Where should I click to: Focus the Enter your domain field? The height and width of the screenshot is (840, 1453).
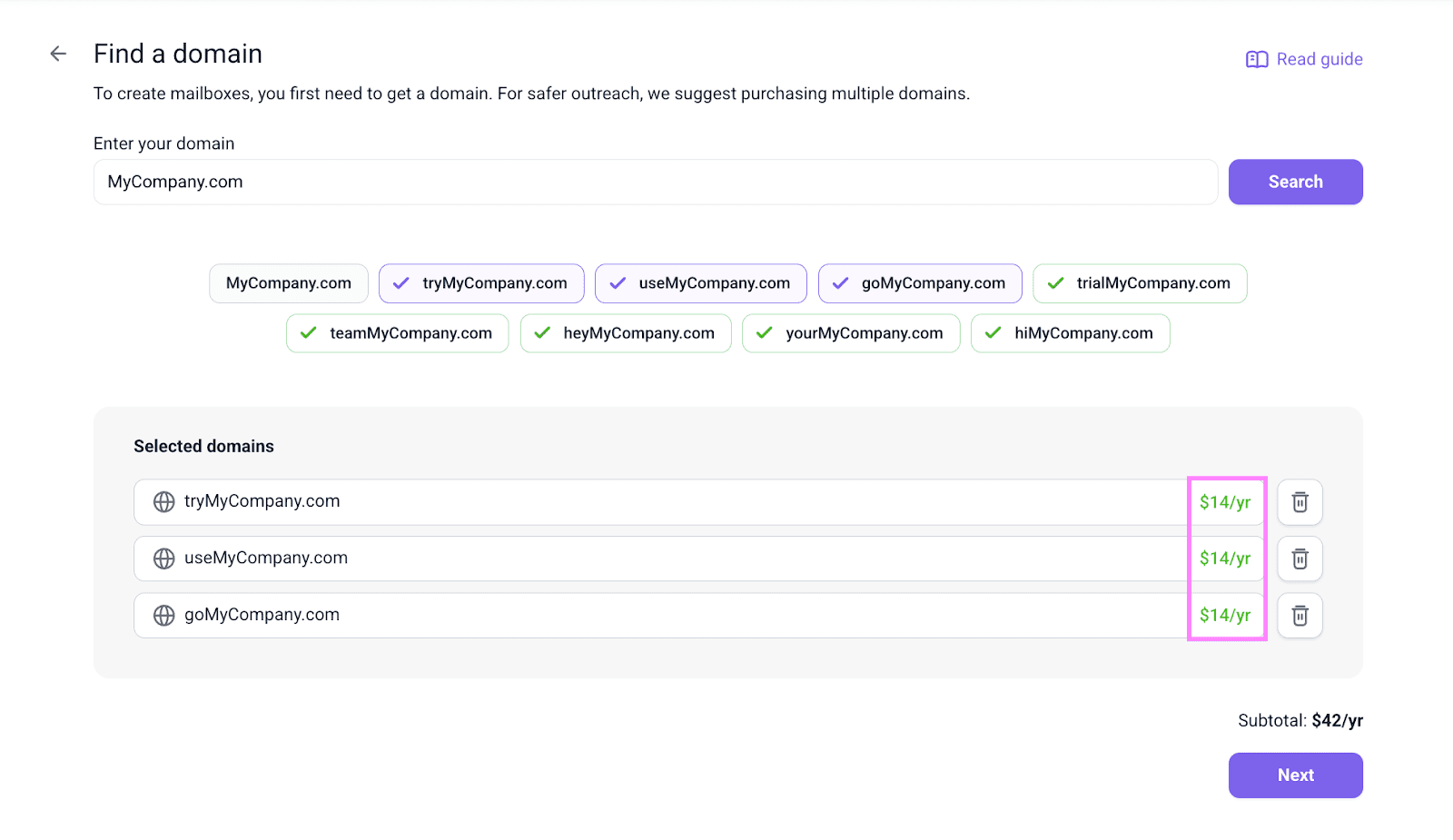(x=654, y=183)
